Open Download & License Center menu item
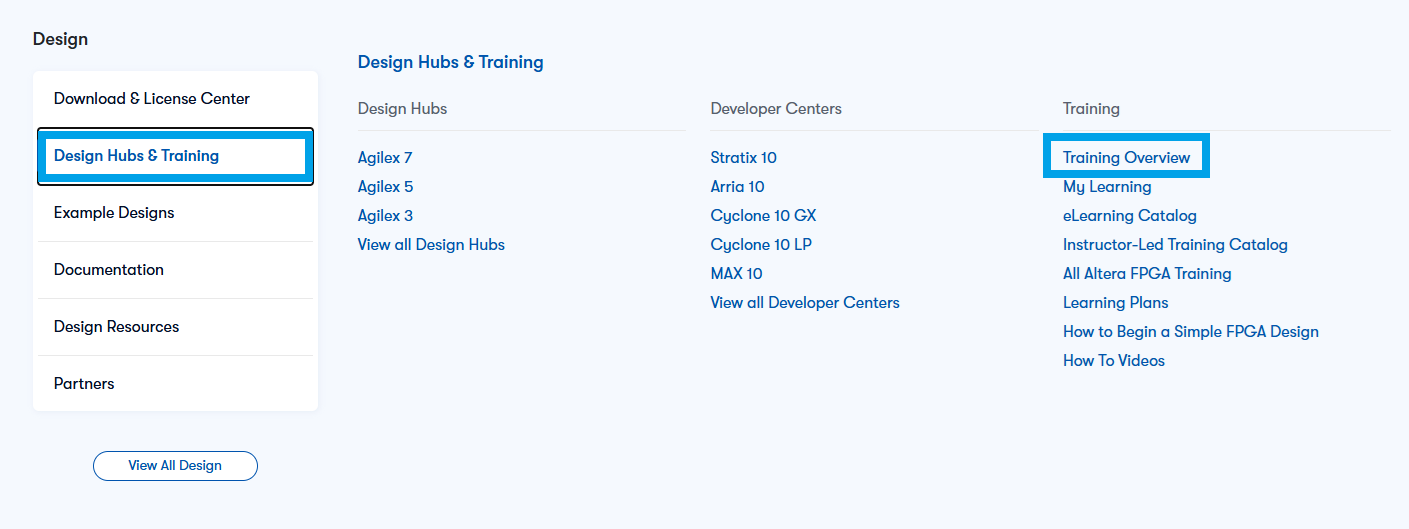This screenshot has width=1409, height=529. 152,99
